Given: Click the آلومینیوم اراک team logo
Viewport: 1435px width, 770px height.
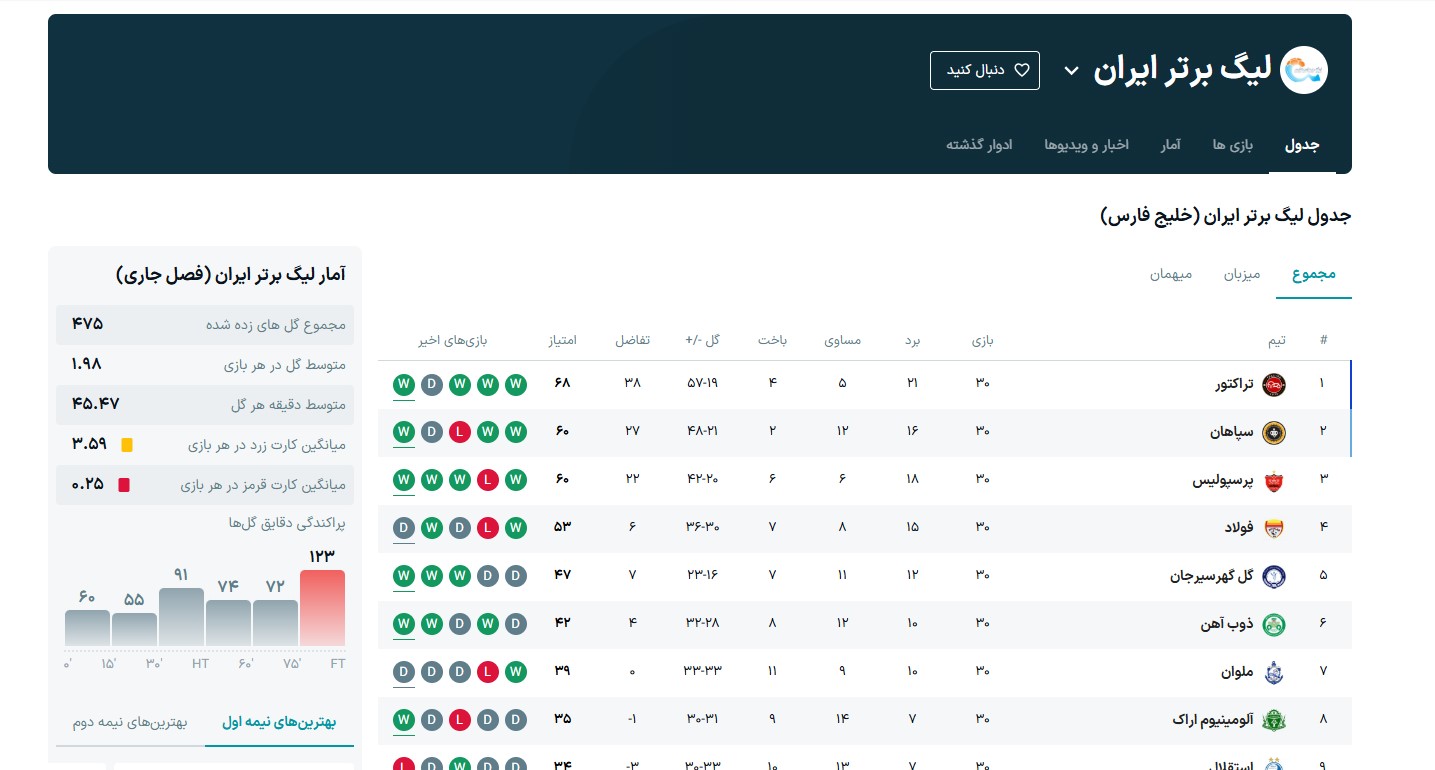Looking at the screenshot, I should pyautogui.click(x=1274, y=720).
